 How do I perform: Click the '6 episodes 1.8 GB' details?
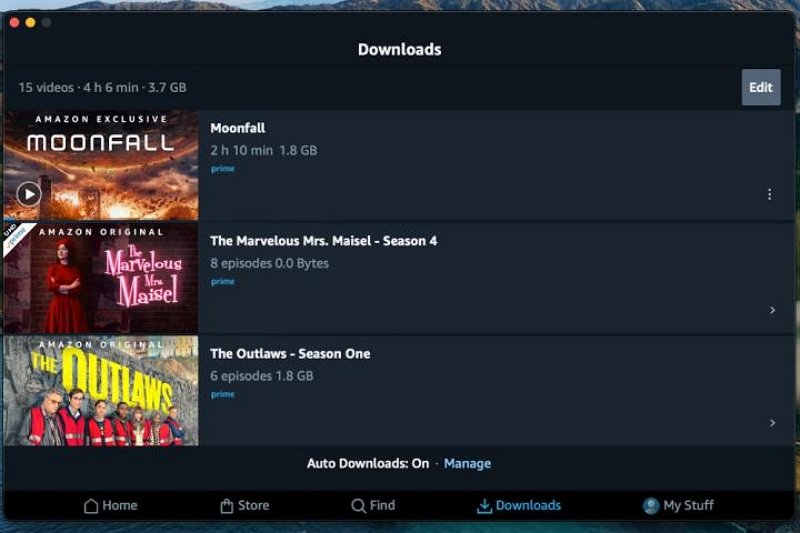(262, 376)
